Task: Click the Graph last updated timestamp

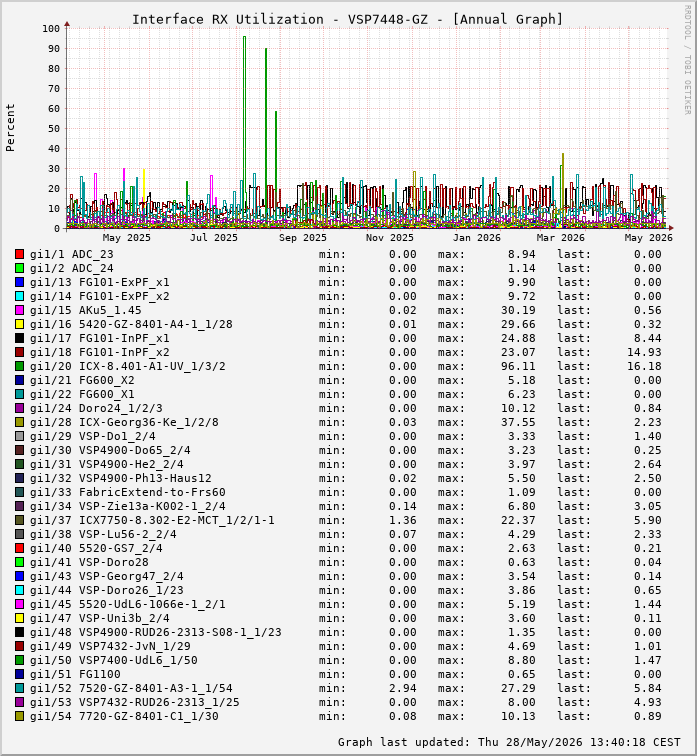Action: pyautogui.click(x=509, y=742)
